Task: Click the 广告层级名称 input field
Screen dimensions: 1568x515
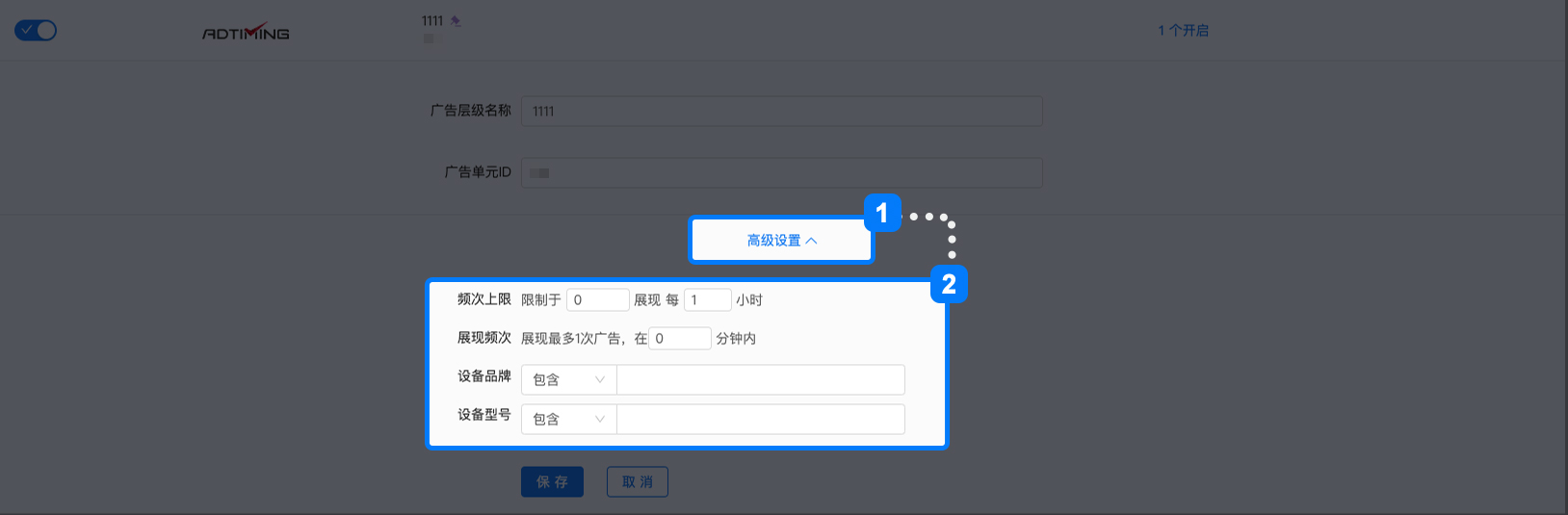Action: click(x=782, y=111)
